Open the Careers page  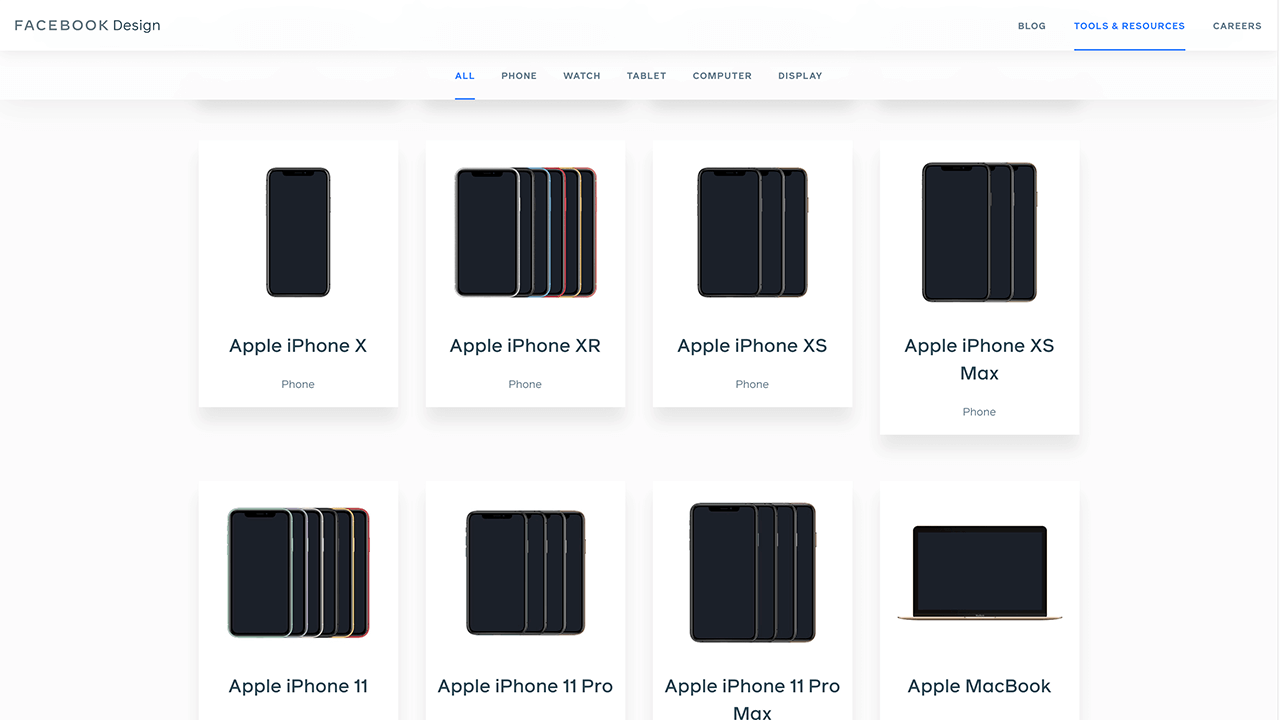coord(1237,26)
